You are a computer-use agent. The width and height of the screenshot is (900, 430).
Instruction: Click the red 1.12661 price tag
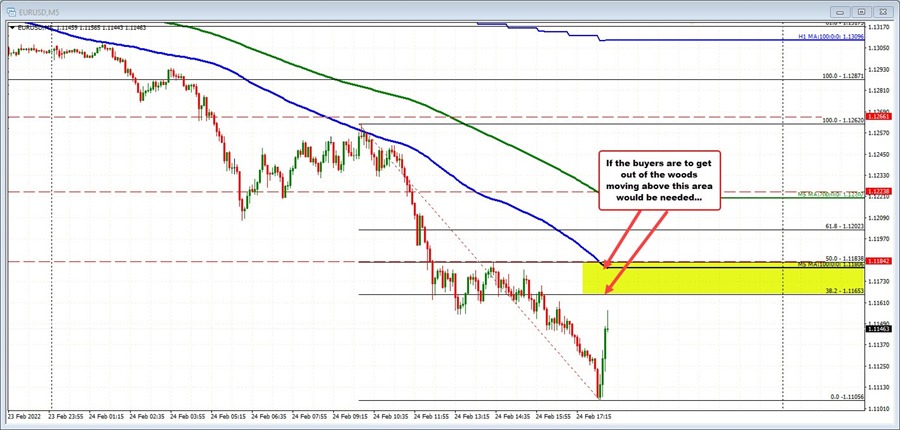point(879,117)
